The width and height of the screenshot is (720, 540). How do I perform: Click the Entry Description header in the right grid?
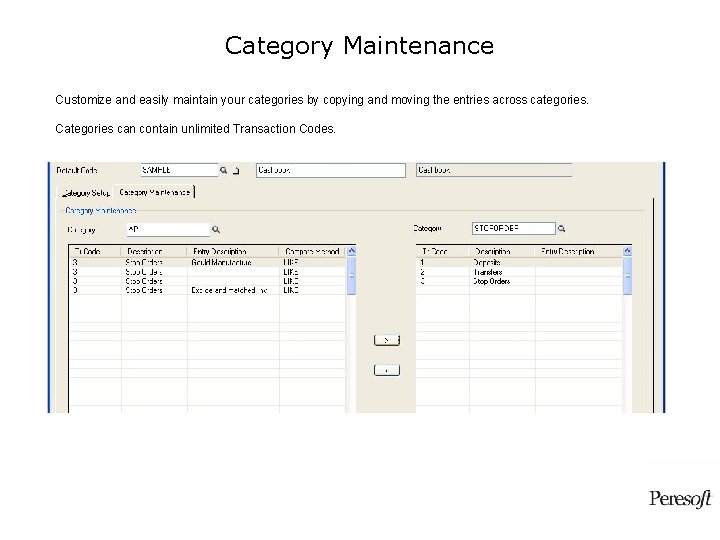point(579,252)
